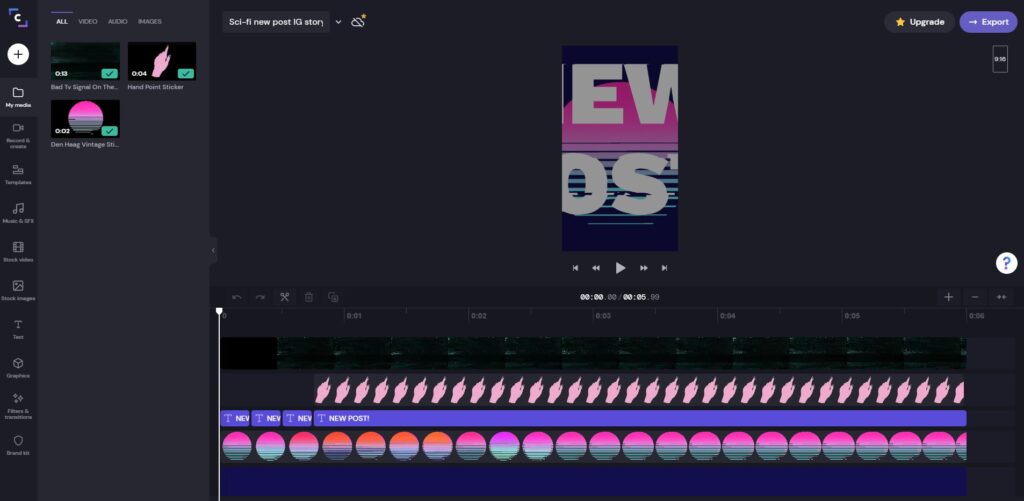Open the Brand kit panel
1024x501 pixels.
[x=18, y=444]
